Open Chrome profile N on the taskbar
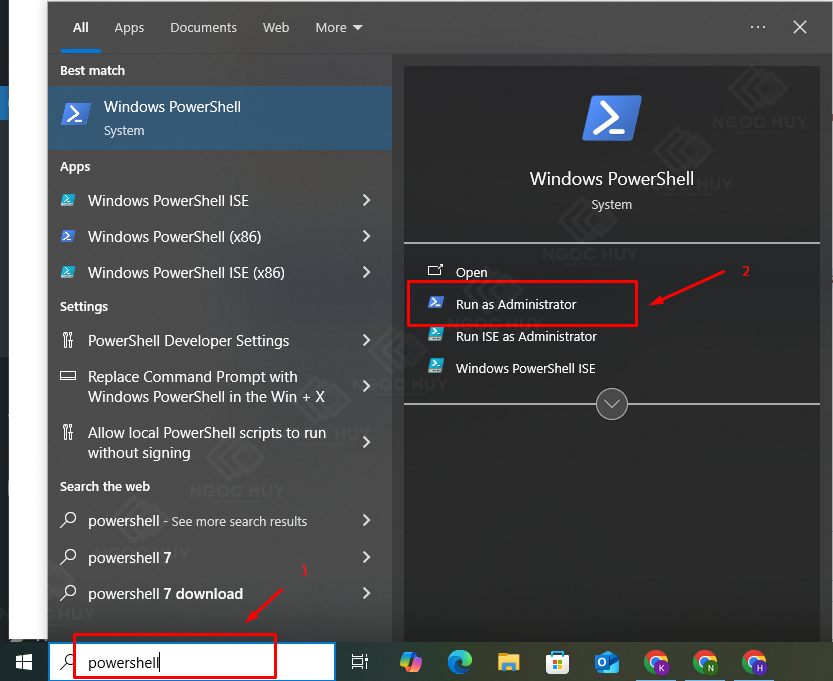The height and width of the screenshot is (681, 833). click(x=705, y=662)
